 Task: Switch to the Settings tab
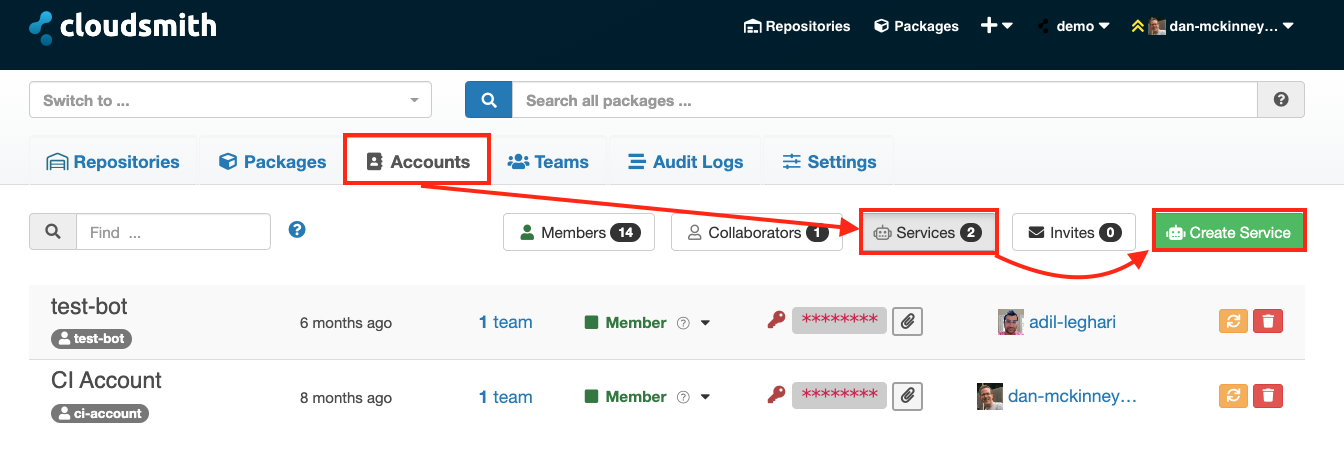(x=829, y=162)
